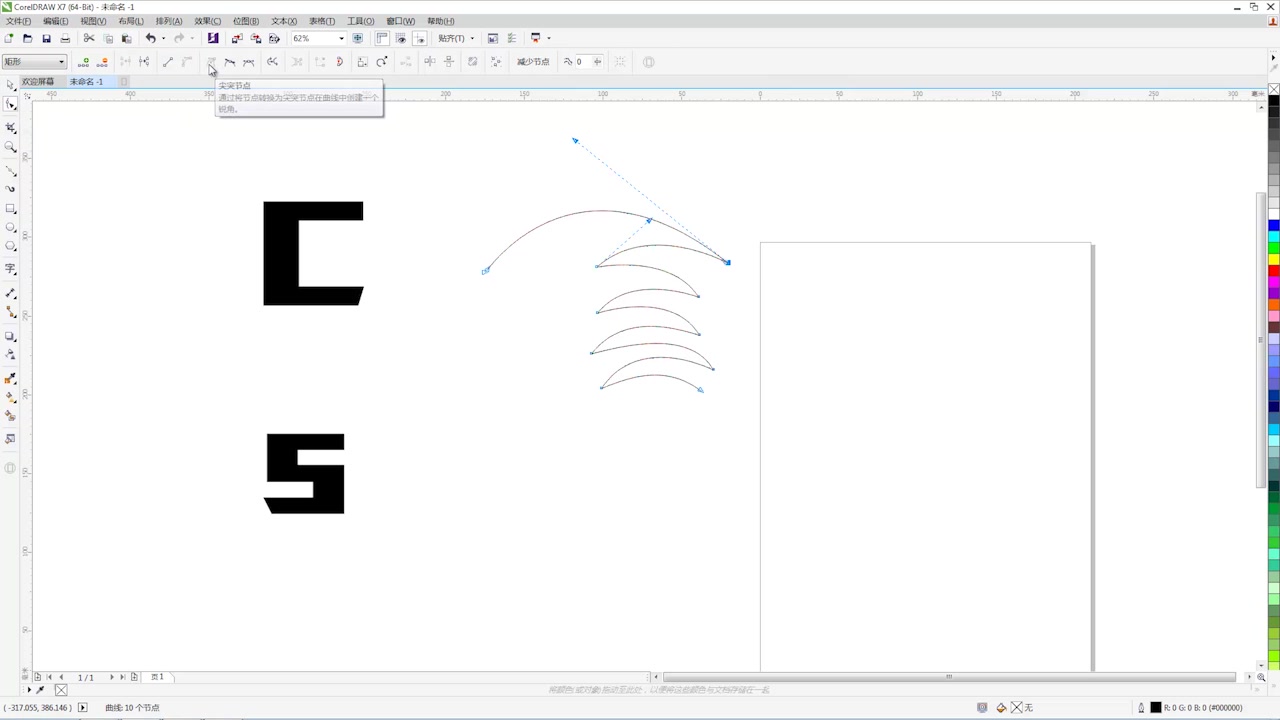
Task: Go to the last page arrow
Action: (123, 677)
